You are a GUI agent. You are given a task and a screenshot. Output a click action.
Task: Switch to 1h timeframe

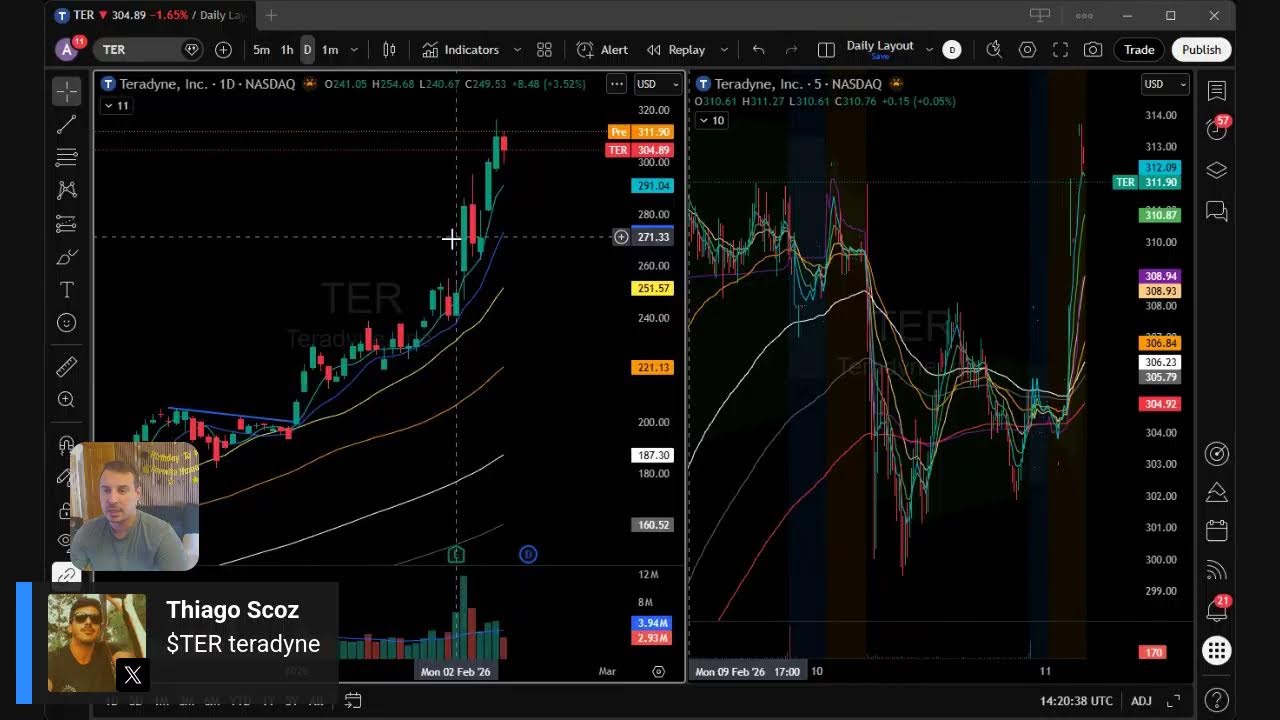click(x=287, y=50)
